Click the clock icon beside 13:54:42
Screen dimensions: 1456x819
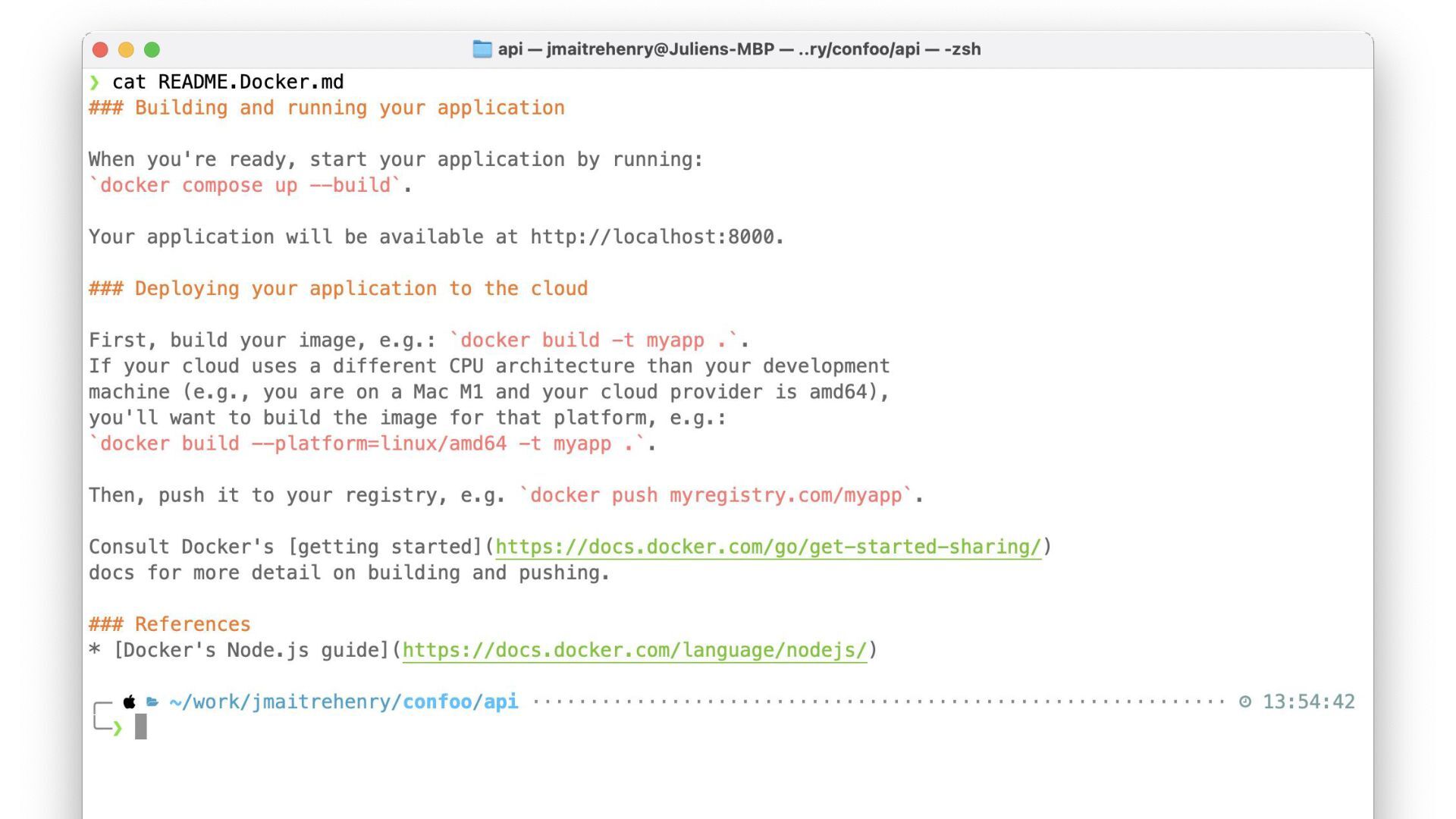tap(1245, 701)
